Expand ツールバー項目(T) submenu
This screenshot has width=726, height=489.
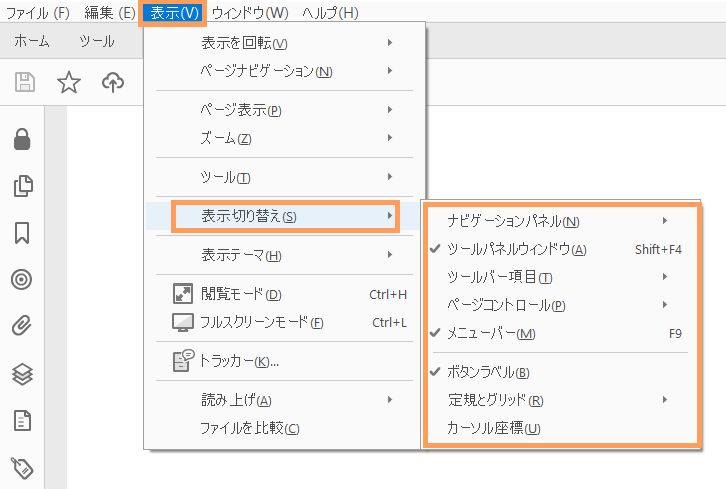coord(560,277)
